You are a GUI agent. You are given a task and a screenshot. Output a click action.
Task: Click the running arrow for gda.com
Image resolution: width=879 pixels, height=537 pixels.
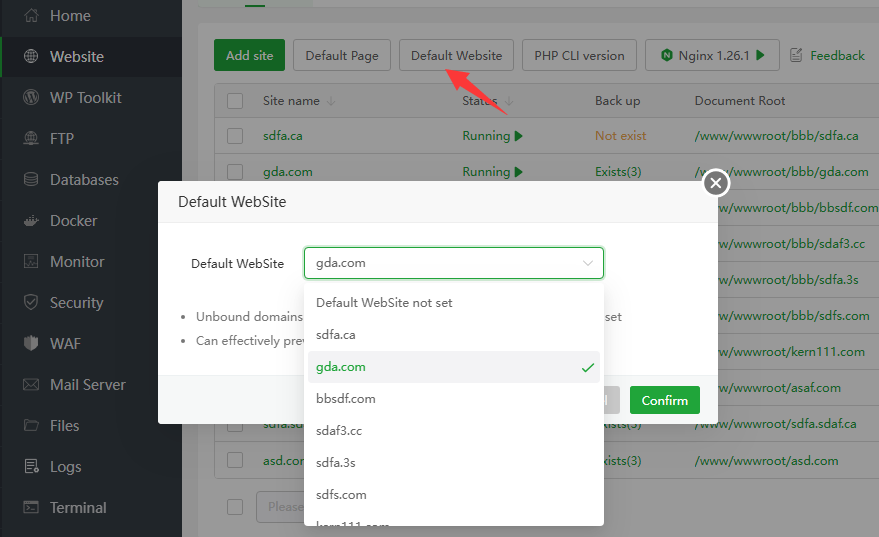[519, 172]
